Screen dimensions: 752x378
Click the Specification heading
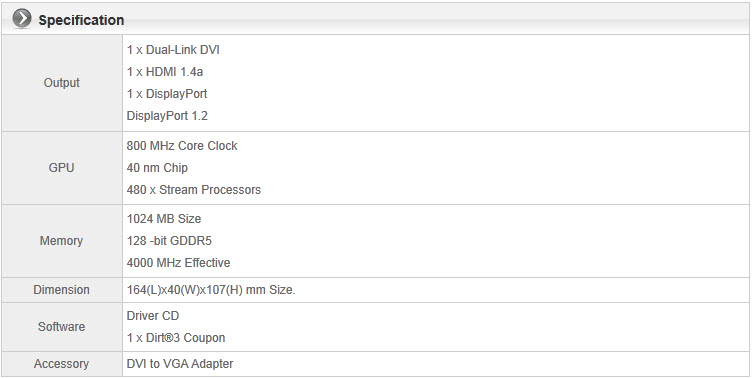pos(81,20)
